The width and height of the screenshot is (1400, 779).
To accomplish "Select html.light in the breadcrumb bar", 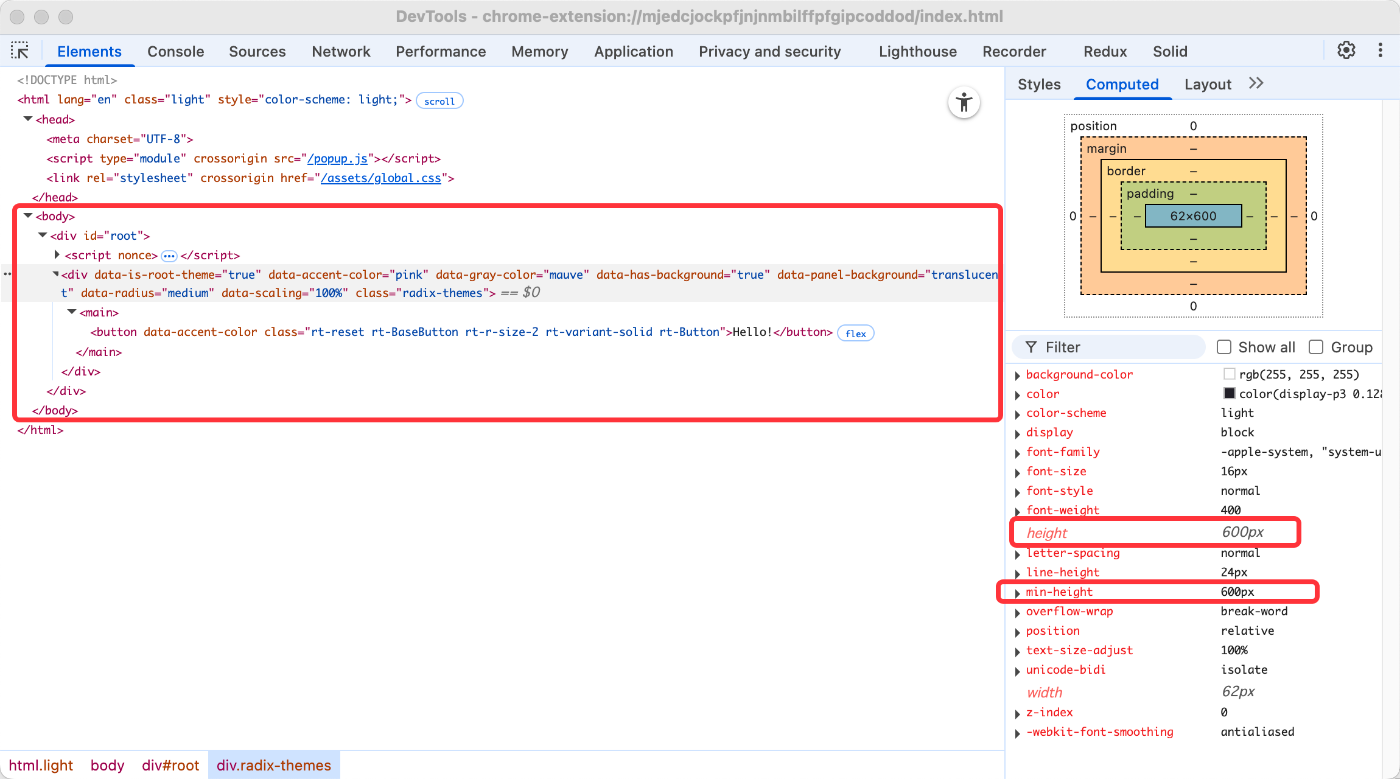I will pyautogui.click(x=41, y=765).
